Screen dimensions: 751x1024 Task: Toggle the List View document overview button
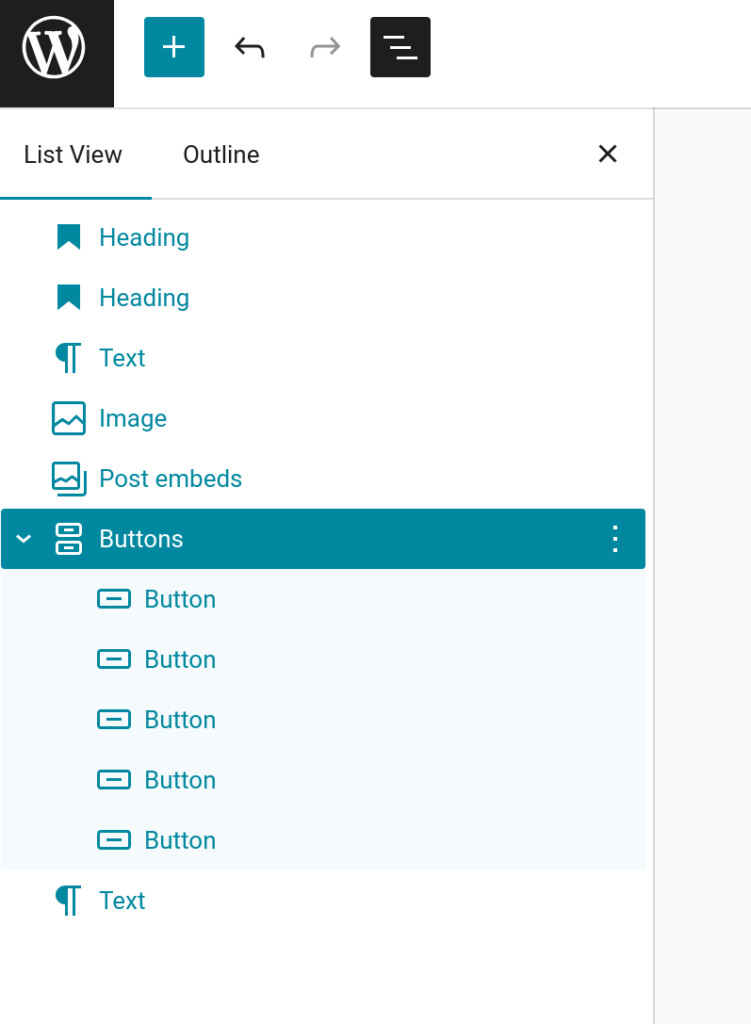point(400,47)
